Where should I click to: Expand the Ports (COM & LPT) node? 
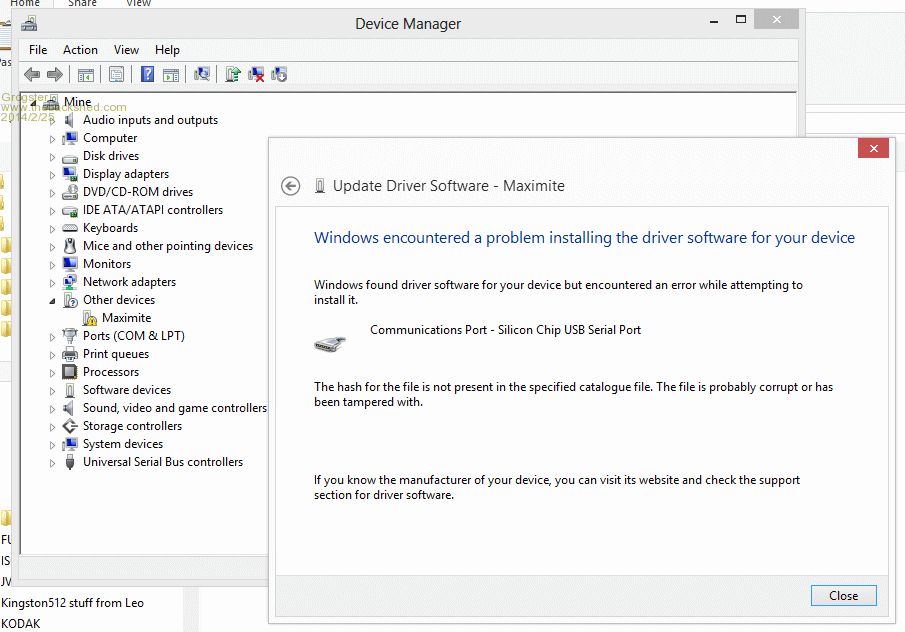[53, 336]
